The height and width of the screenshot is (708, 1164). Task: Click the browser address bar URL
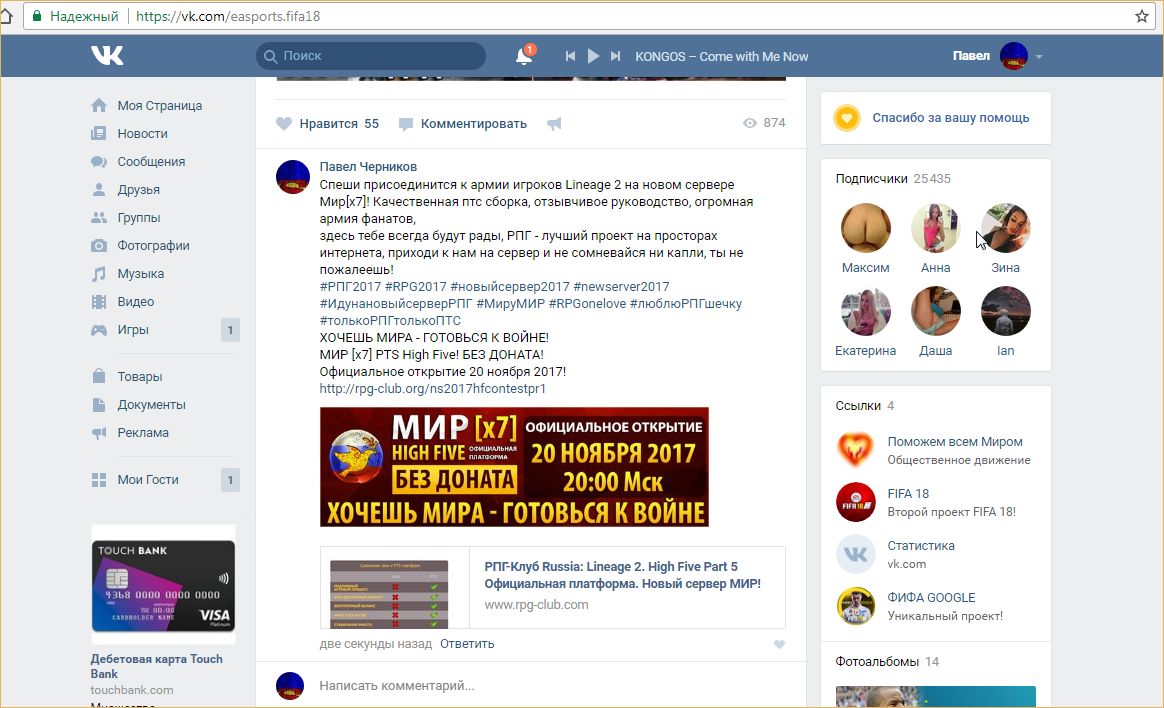pos(228,16)
